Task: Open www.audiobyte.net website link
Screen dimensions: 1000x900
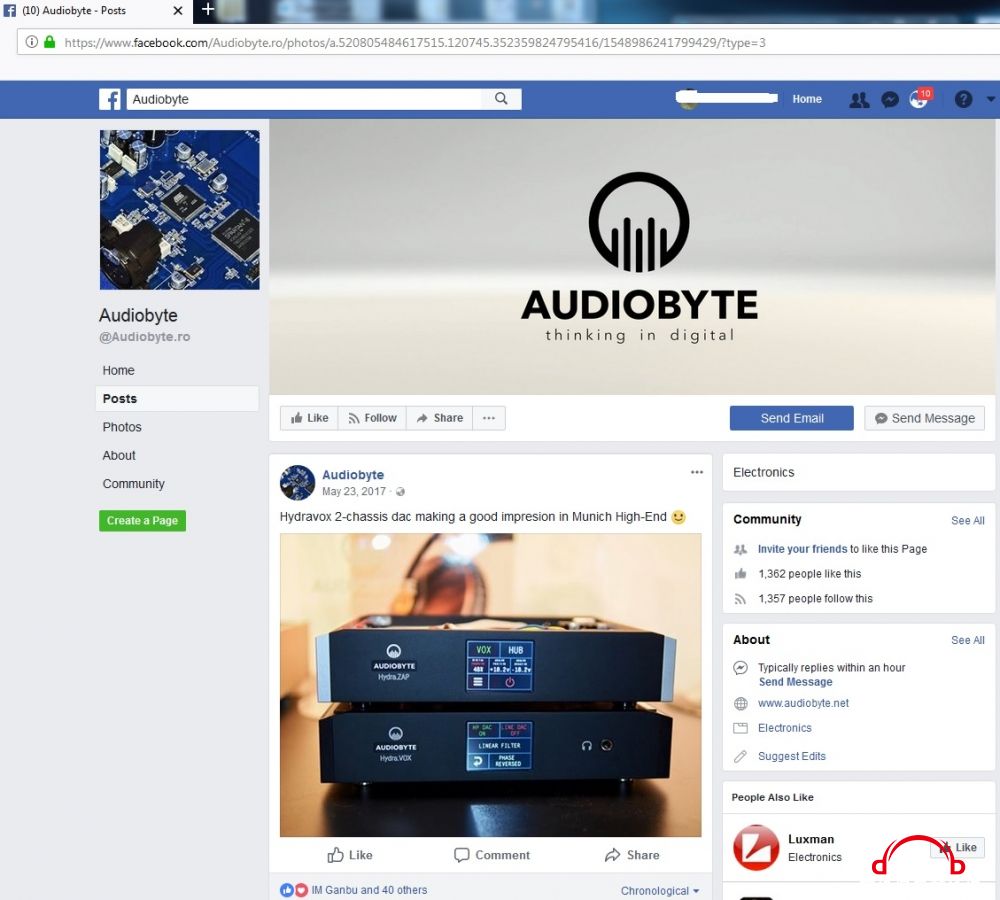Action: click(x=803, y=704)
